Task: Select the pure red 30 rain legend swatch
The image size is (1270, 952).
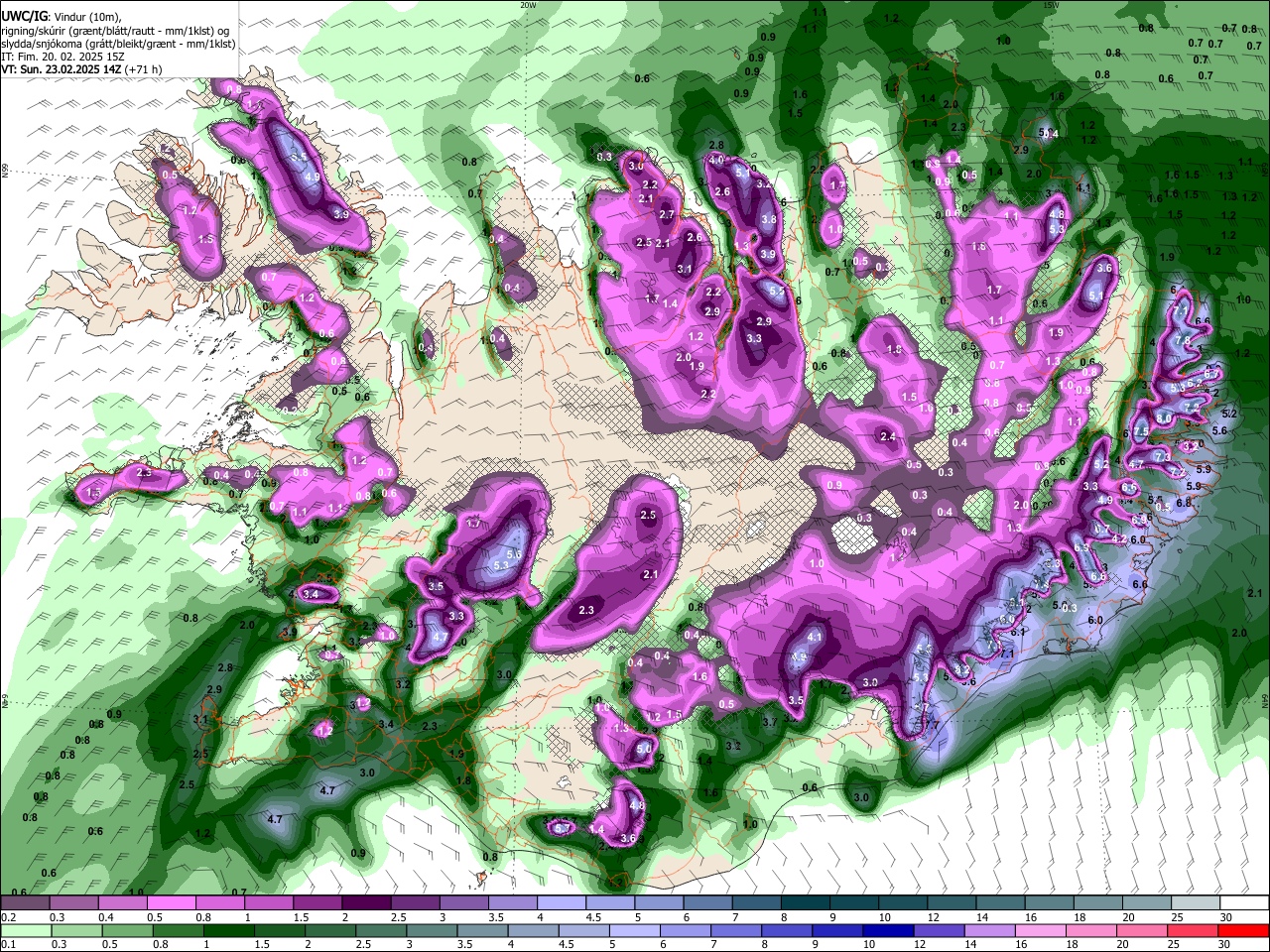Action: tap(1245, 930)
